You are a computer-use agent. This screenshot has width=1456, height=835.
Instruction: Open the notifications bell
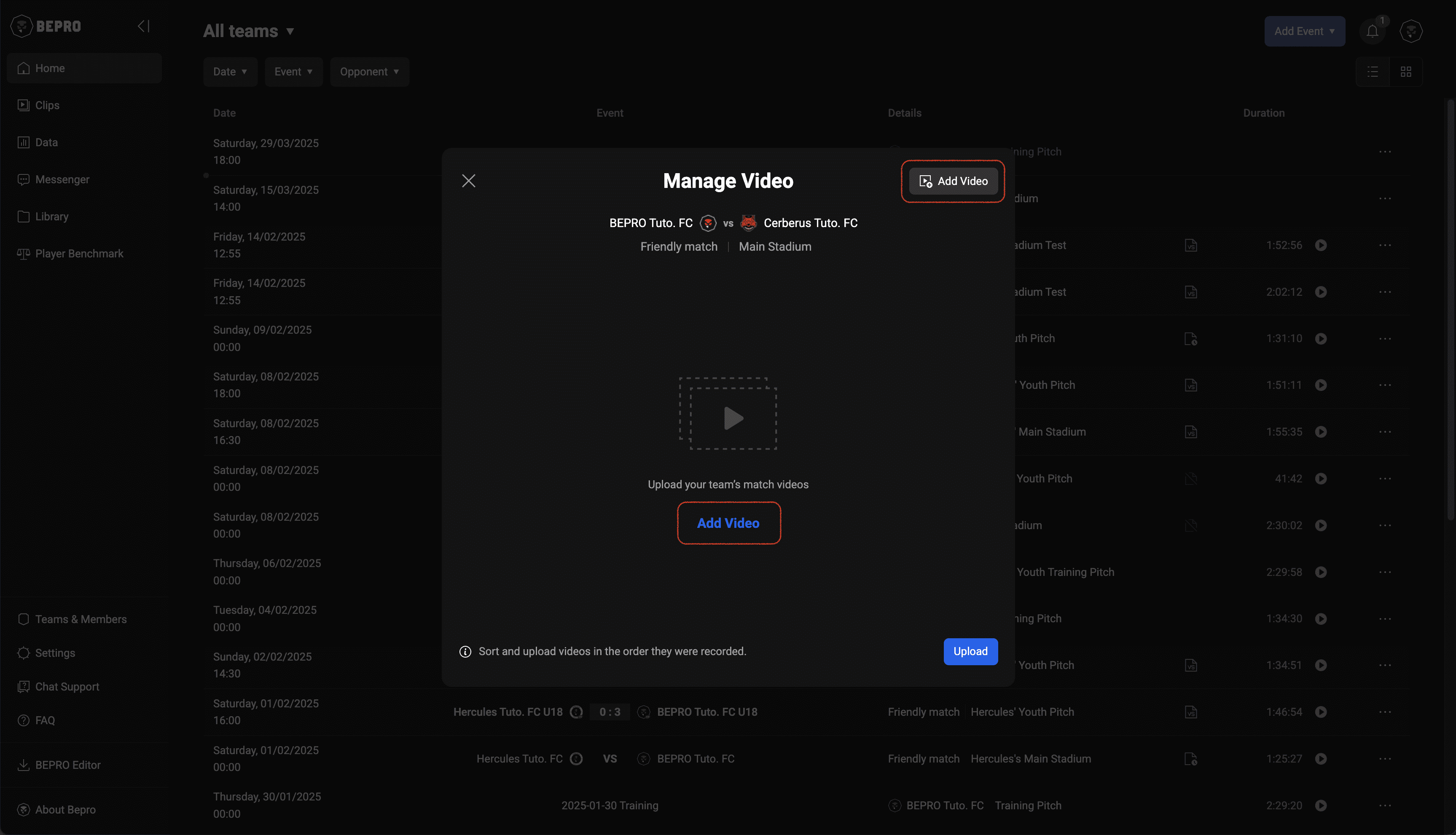pos(1372,31)
